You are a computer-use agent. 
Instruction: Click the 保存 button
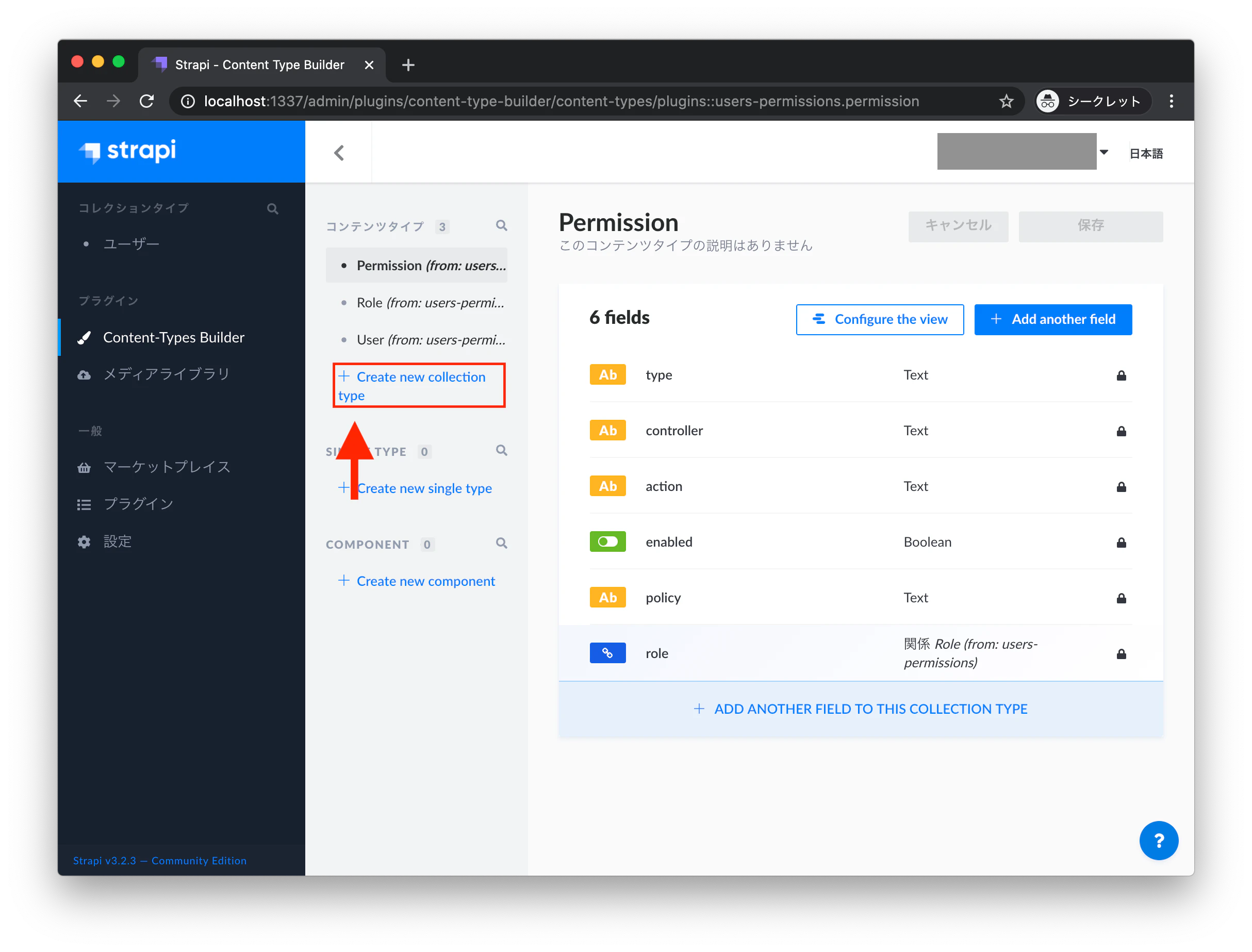1091,226
